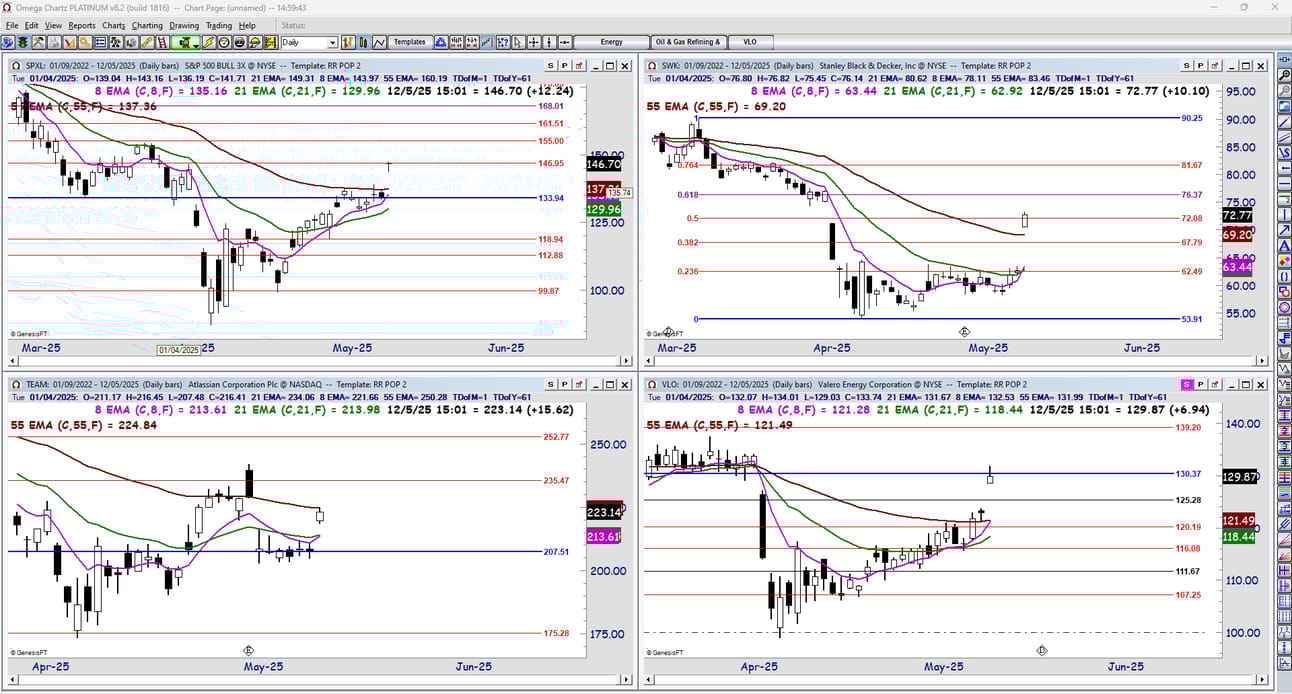Click the lightning bolt toolbar icon
The height and width of the screenshot is (694, 1292).
coord(208,43)
